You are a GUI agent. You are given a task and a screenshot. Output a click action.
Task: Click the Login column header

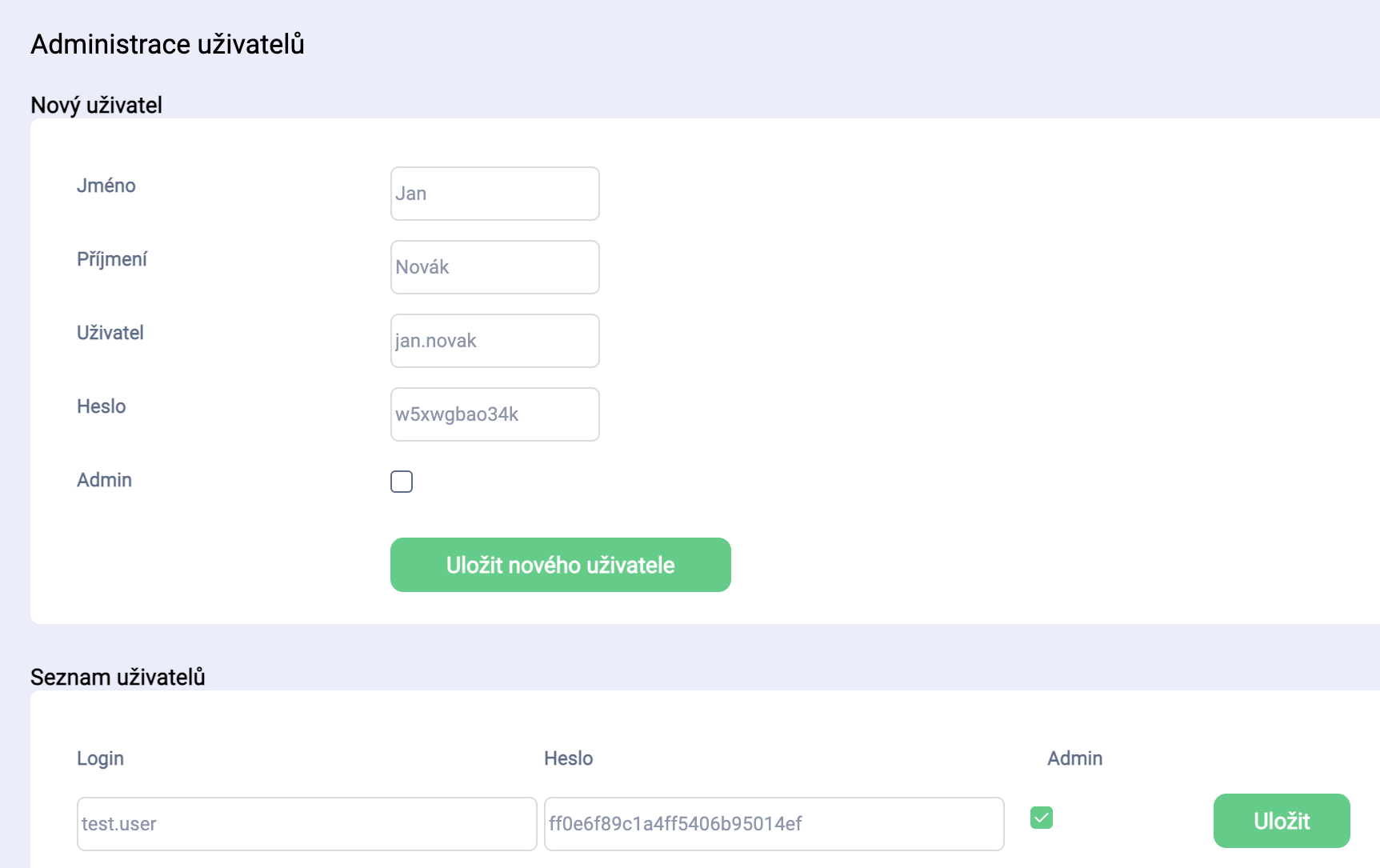pyautogui.click(x=100, y=758)
